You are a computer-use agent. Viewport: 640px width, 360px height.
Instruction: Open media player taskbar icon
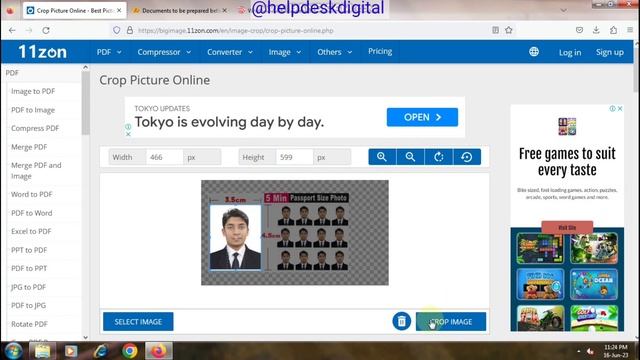71,351
